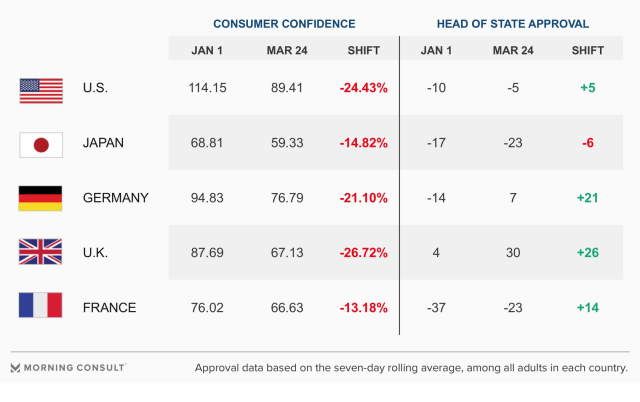640x402 pixels.
Task: Click Germany's approval shift +21 value
Action: 588,198
